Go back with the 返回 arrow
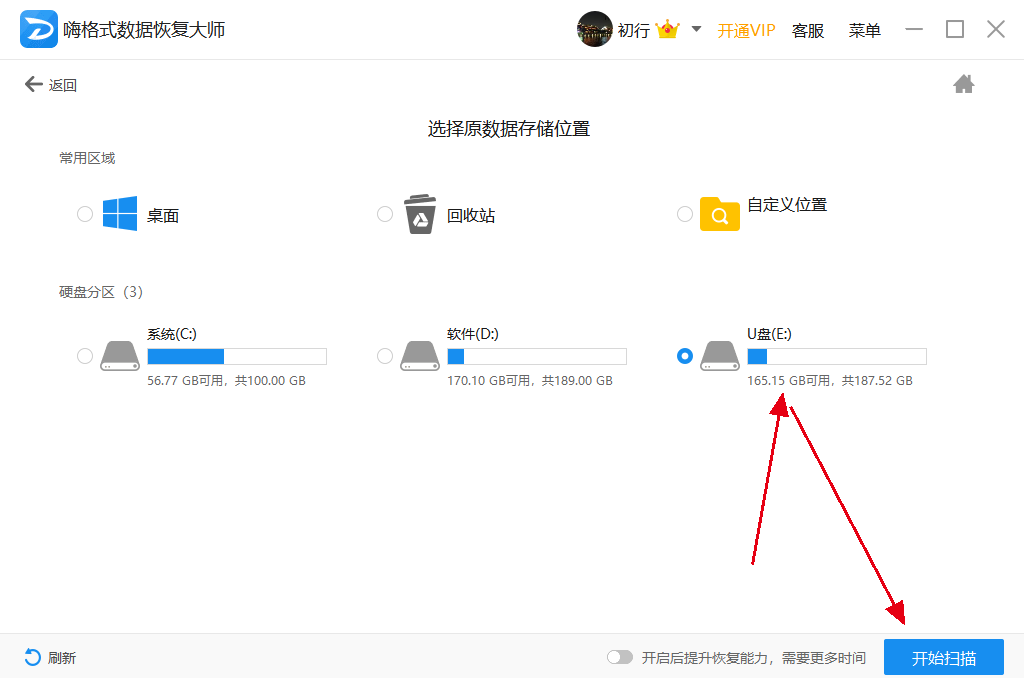 pyautogui.click(x=33, y=84)
